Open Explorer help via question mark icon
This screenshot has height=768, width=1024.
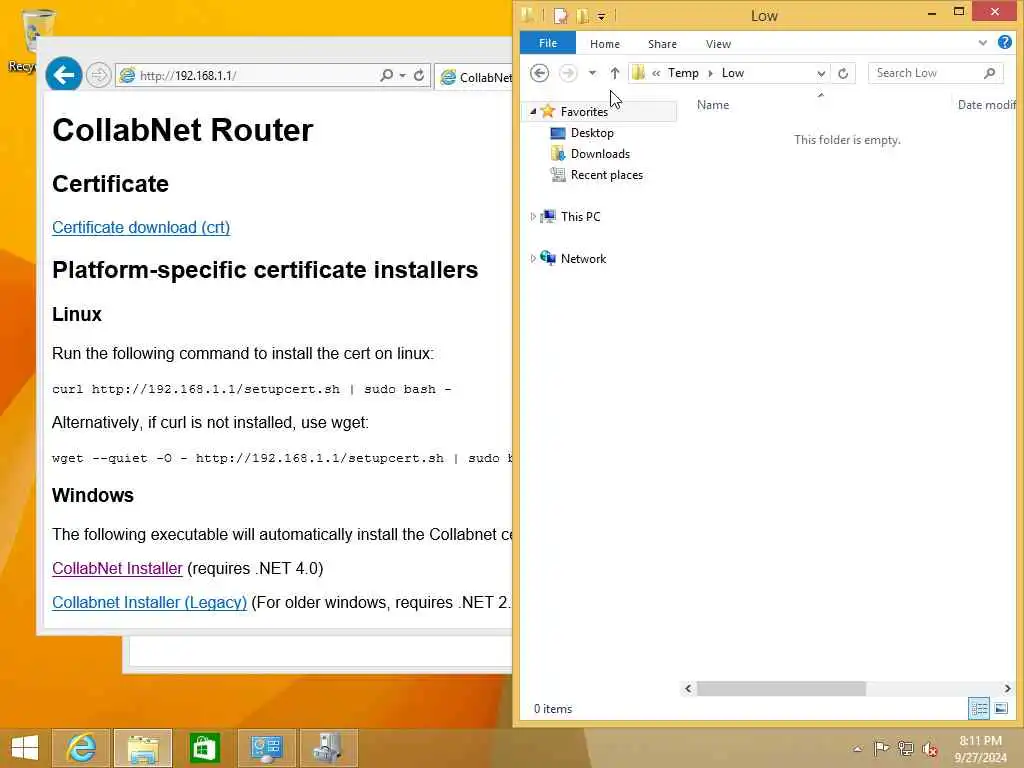(x=1004, y=42)
